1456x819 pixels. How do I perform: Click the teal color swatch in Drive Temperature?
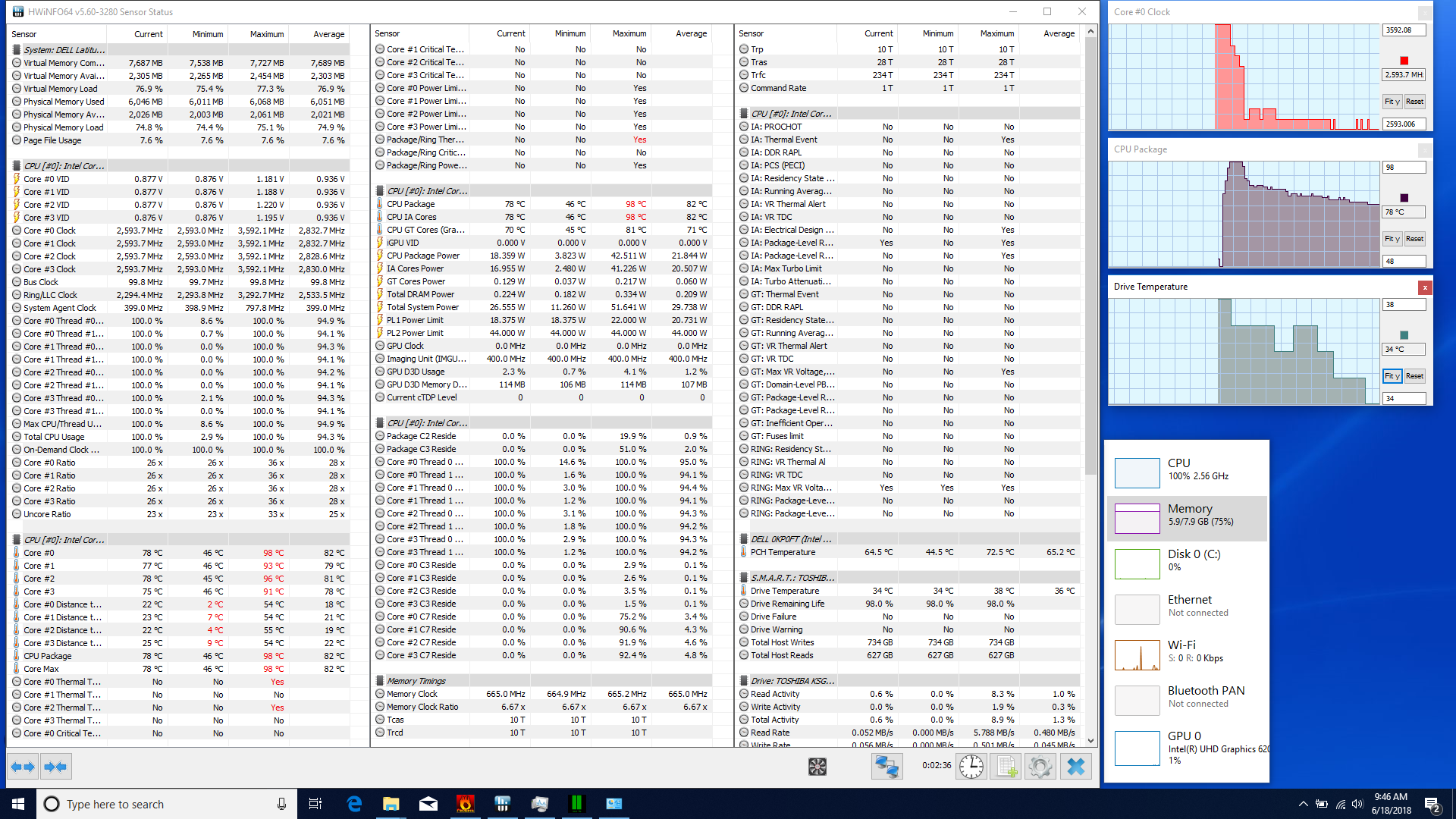1404,335
